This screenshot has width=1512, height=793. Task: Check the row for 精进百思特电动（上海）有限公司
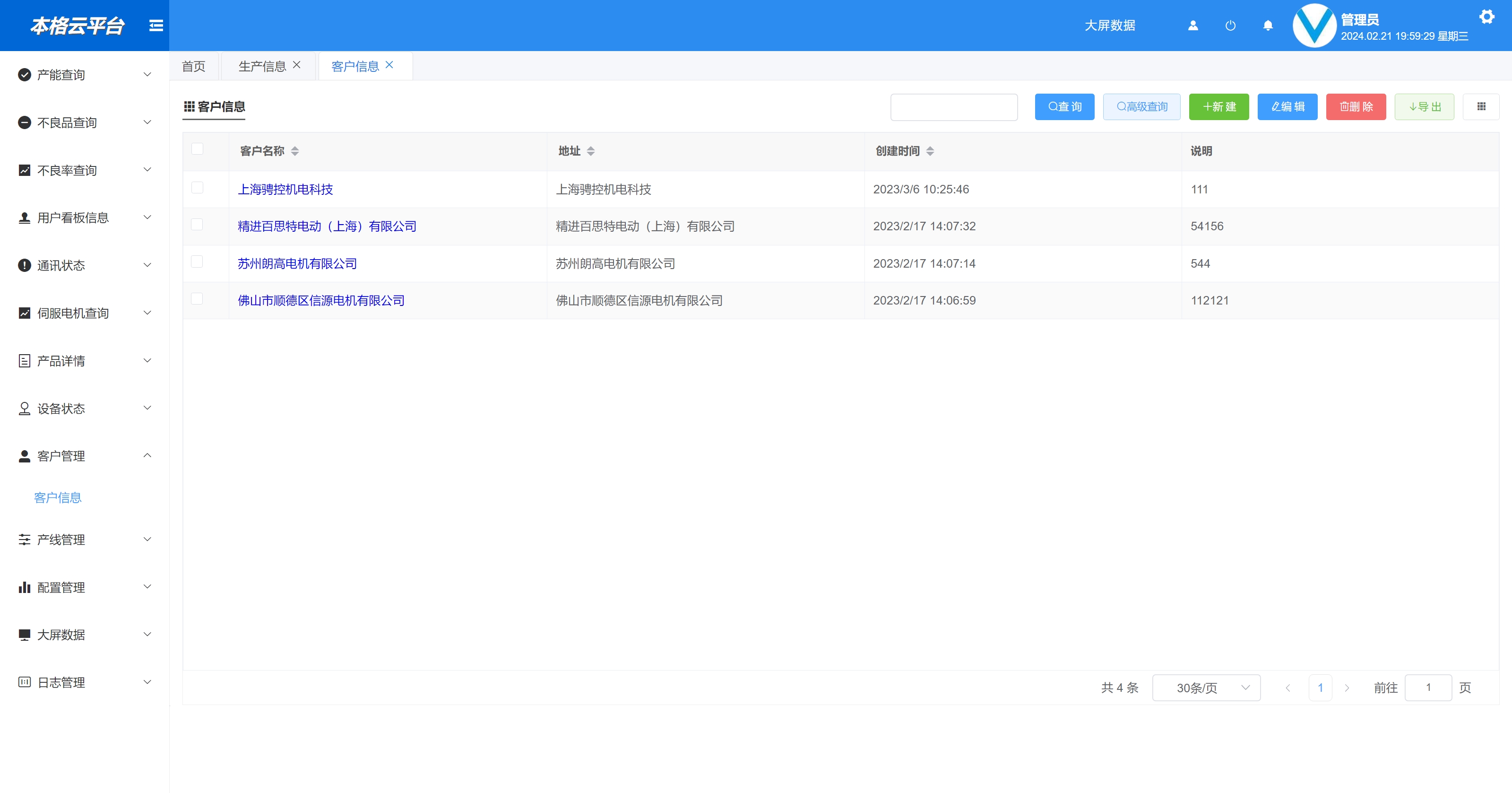click(197, 225)
